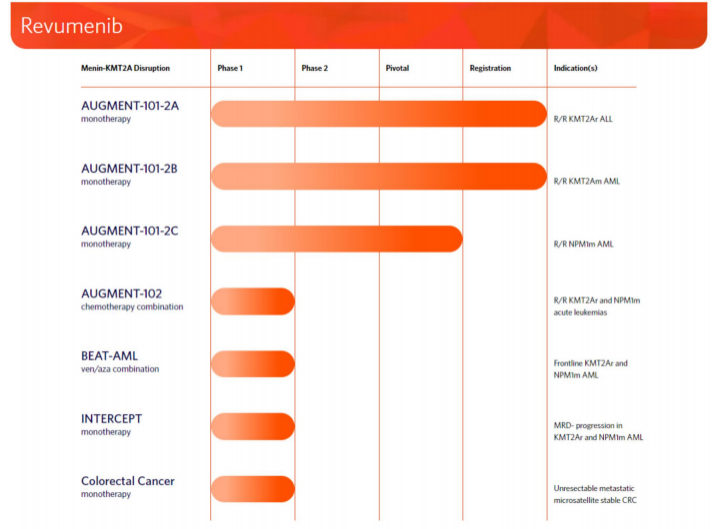Select the AUGMENT-101-2A trial name

(130, 106)
